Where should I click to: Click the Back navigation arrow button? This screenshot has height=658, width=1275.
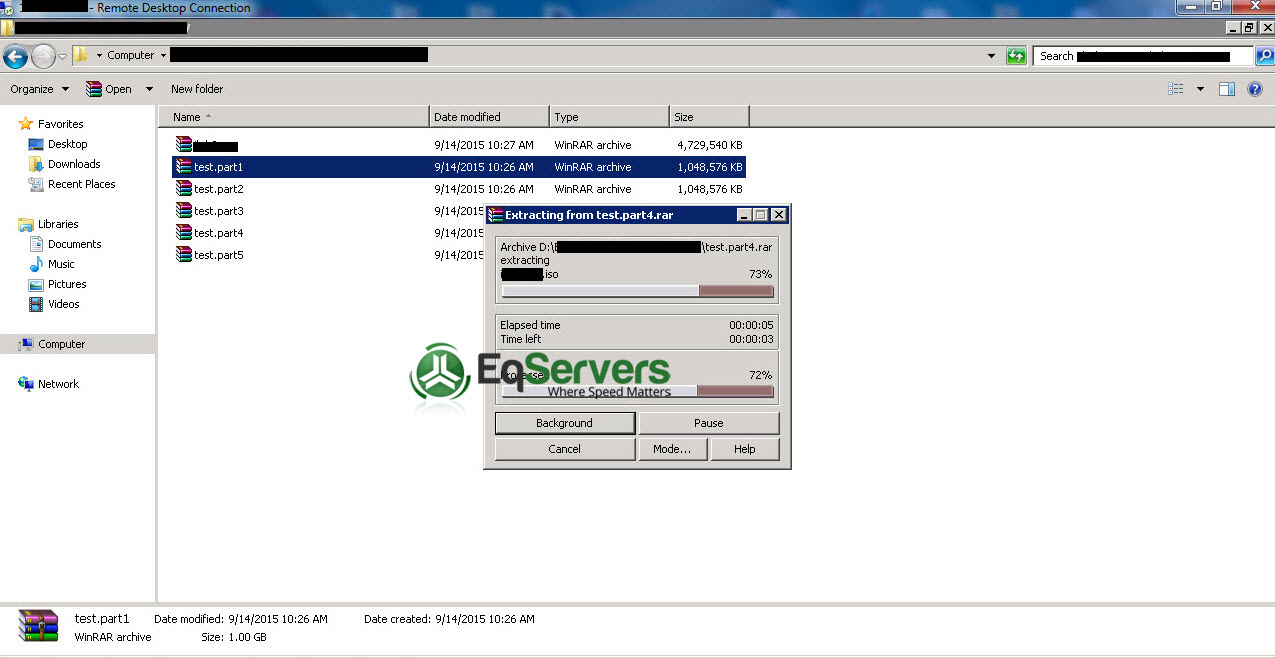[15, 56]
